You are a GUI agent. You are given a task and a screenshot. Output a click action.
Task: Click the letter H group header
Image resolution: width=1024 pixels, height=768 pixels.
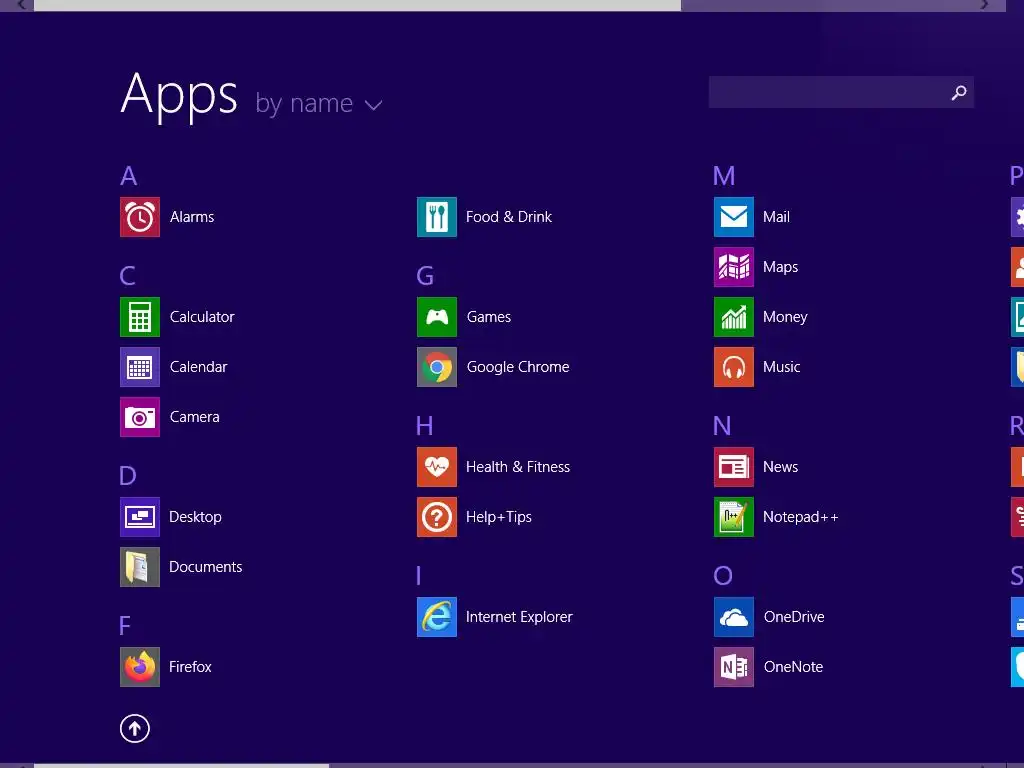point(424,426)
